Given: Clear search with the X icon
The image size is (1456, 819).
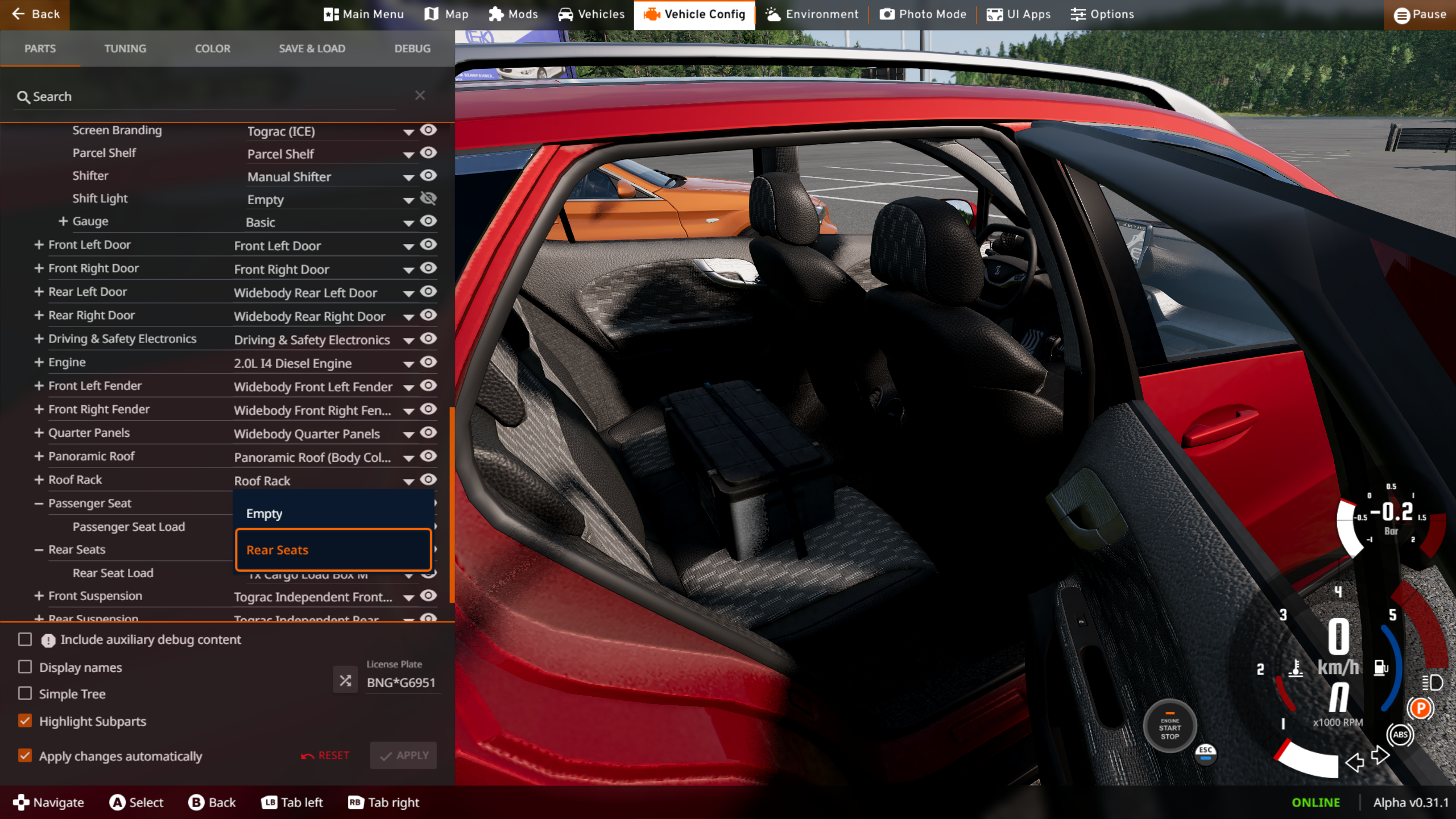Looking at the screenshot, I should point(420,96).
